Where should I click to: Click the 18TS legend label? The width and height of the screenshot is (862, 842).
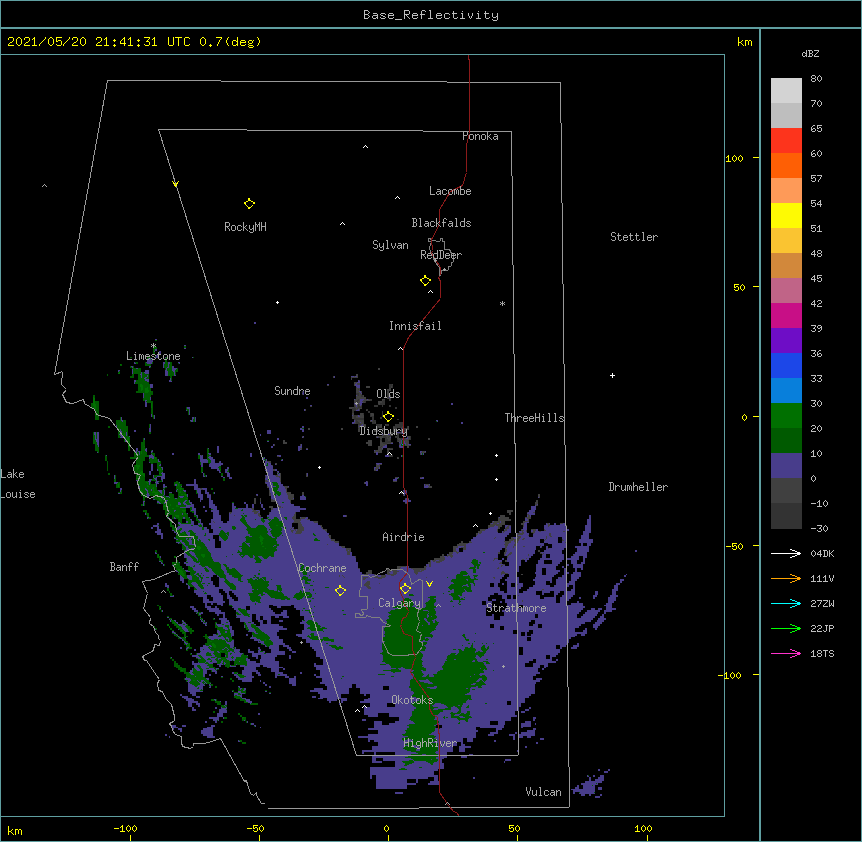pos(822,653)
